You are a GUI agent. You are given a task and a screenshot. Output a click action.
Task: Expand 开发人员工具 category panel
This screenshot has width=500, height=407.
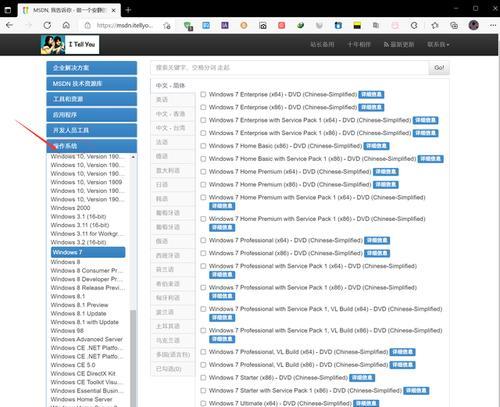92,130
